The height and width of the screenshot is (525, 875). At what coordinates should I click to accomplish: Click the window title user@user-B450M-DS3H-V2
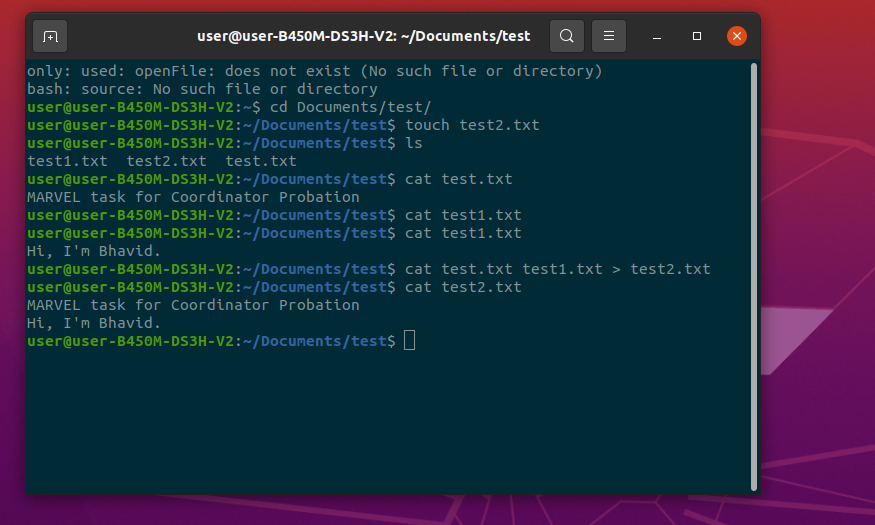(x=363, y=36)
